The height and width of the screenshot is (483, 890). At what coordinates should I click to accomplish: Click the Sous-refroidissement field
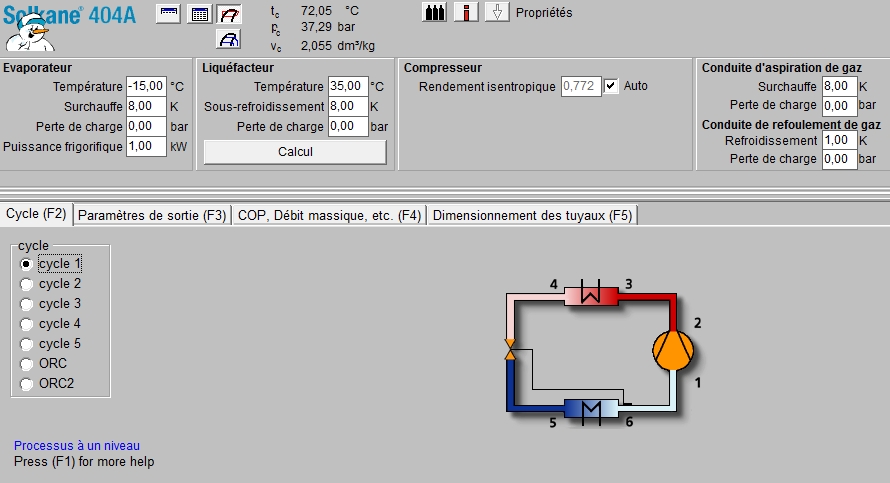point(349,106)
